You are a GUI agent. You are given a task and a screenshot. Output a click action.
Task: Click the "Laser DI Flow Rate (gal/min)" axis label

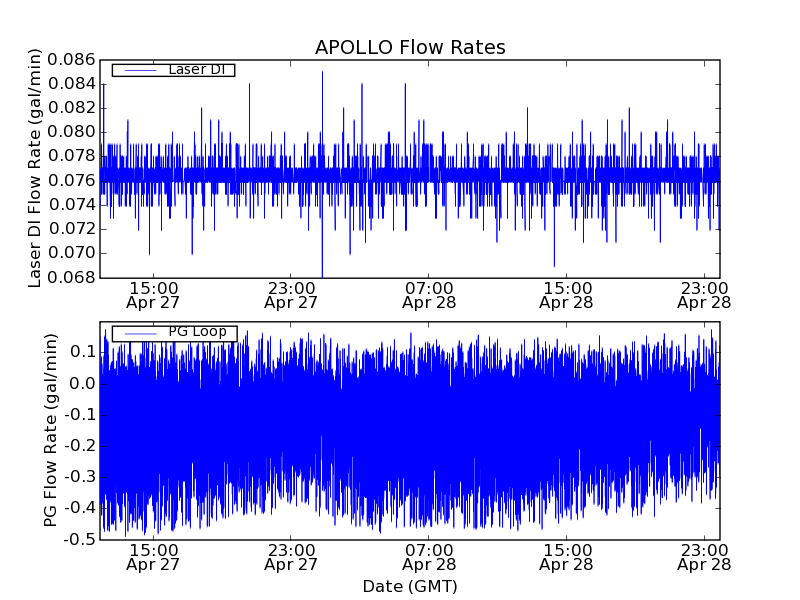coord(34,168)
